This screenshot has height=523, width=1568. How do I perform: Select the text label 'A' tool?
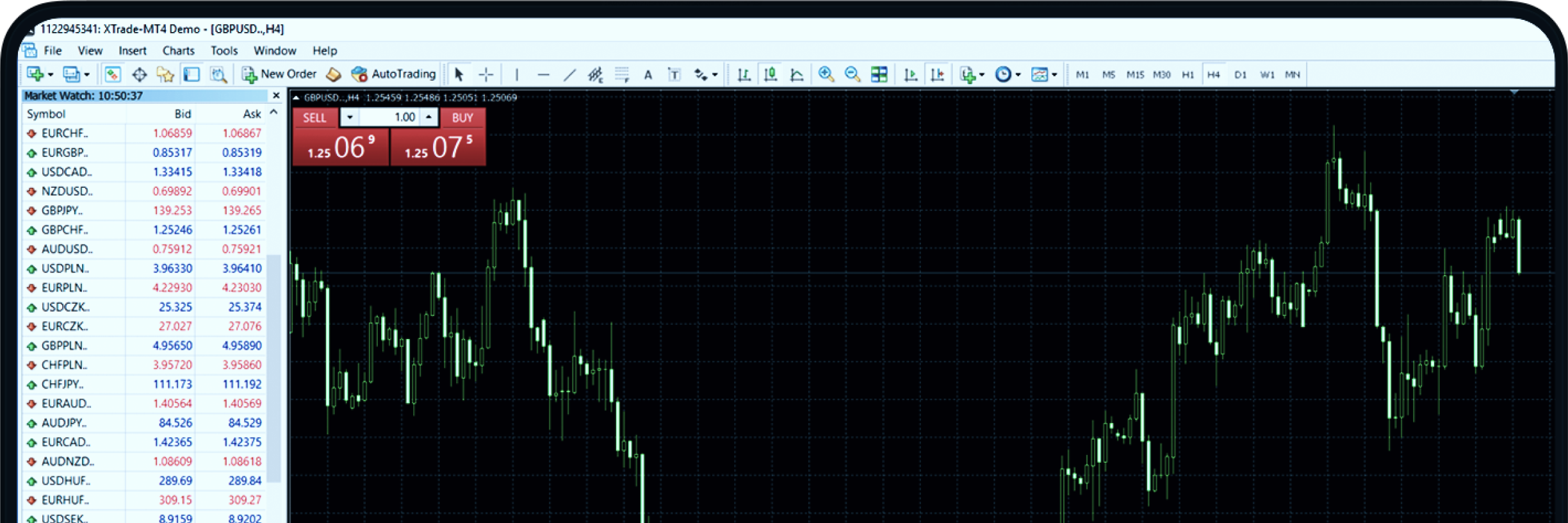point(648,75)
